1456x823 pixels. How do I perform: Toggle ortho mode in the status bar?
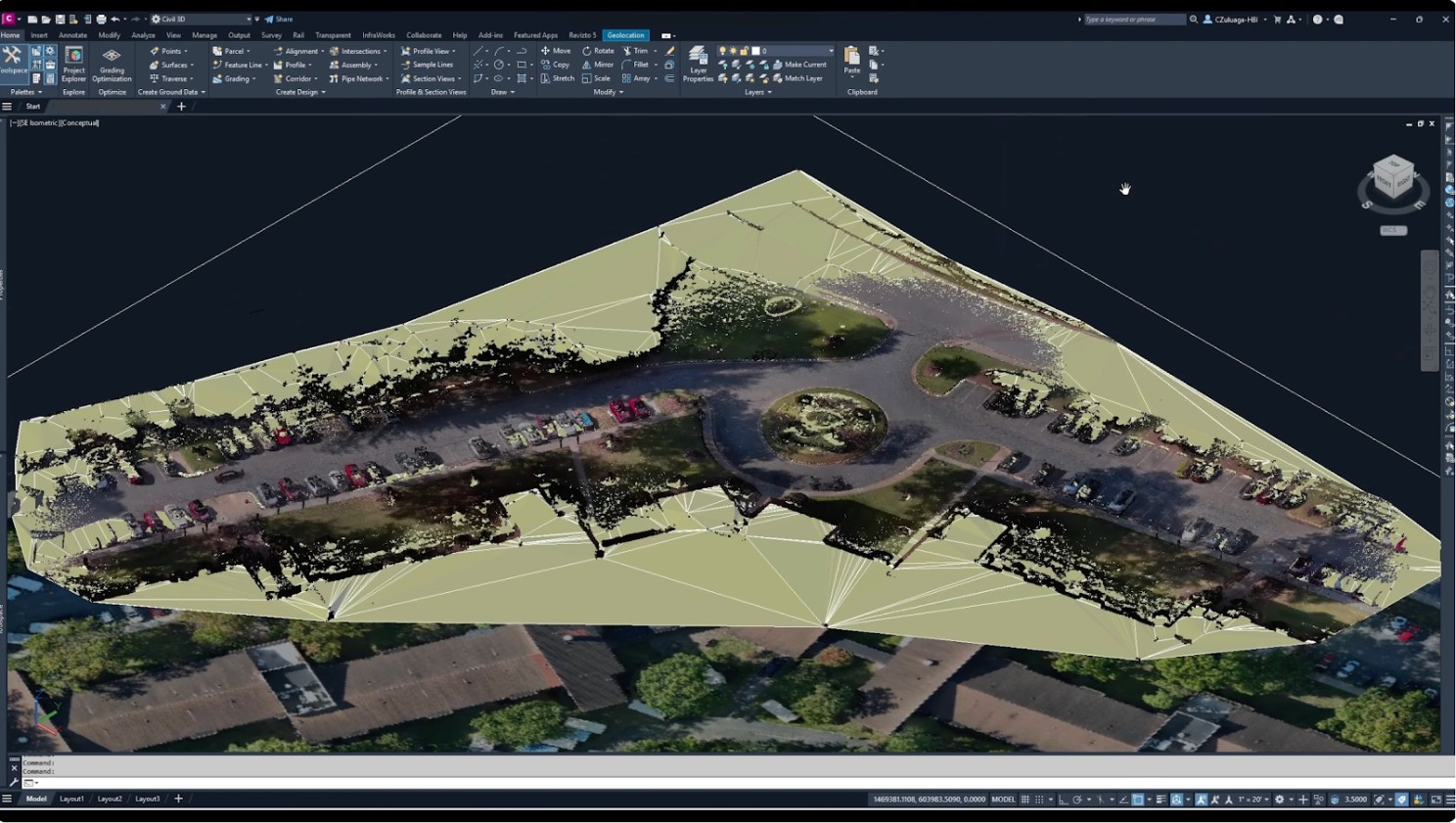(x=1064, y=800)
